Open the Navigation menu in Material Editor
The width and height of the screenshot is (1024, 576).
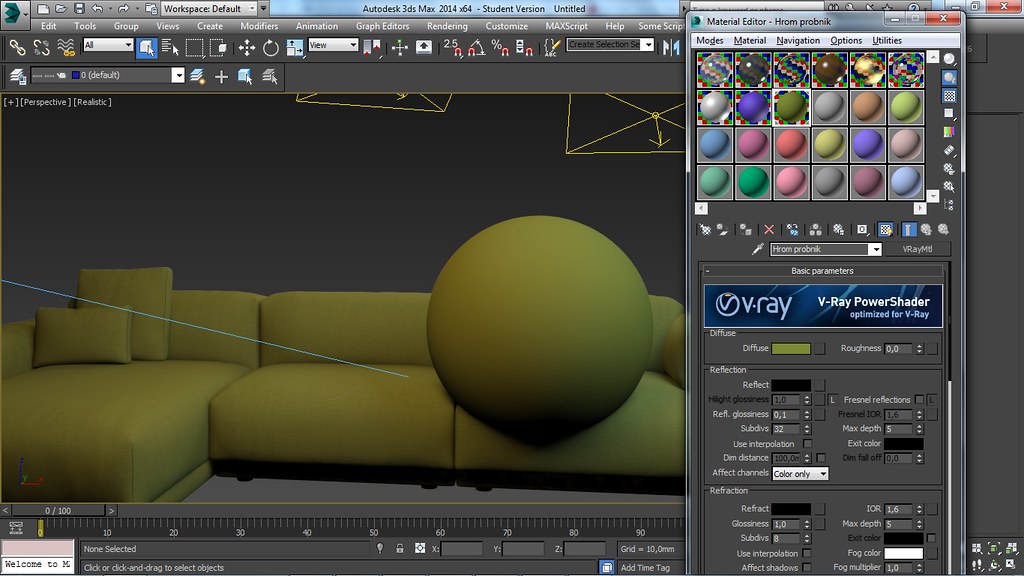797,40
